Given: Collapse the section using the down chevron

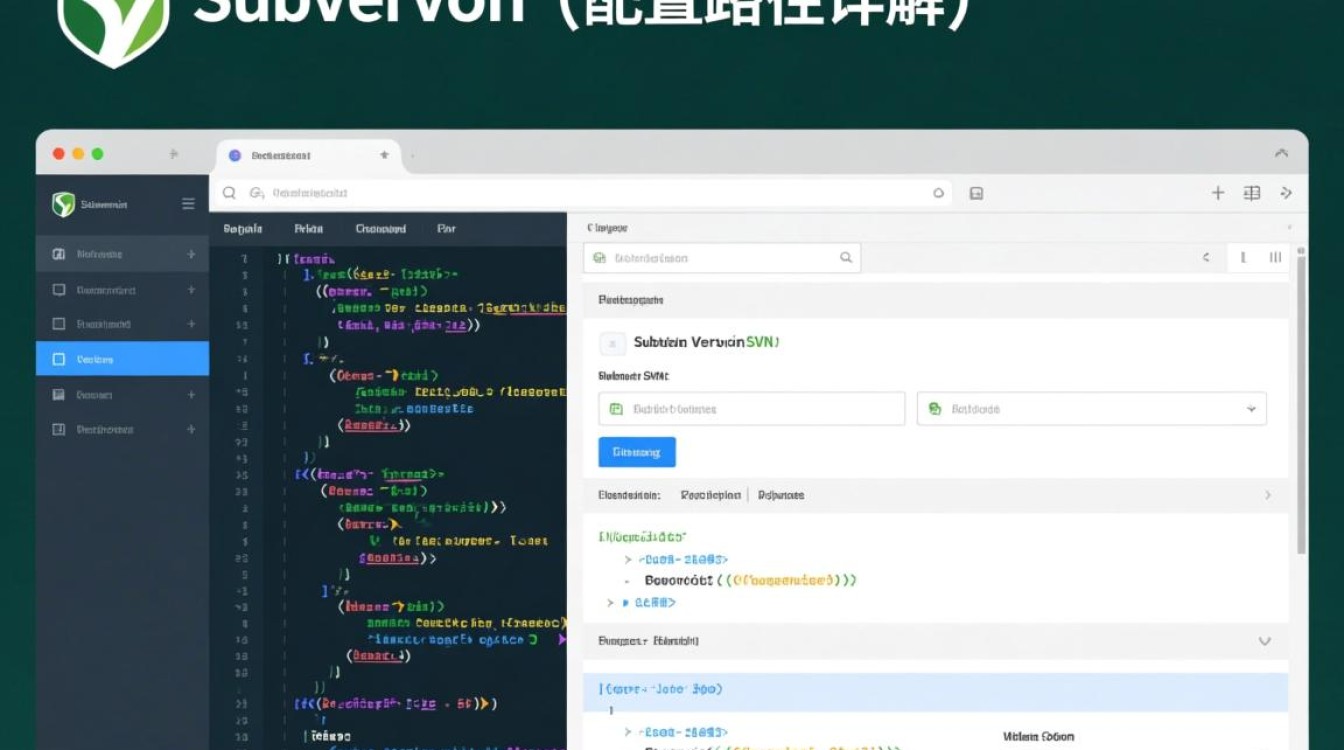Looking at the screenshot, I should [1264, 641].
